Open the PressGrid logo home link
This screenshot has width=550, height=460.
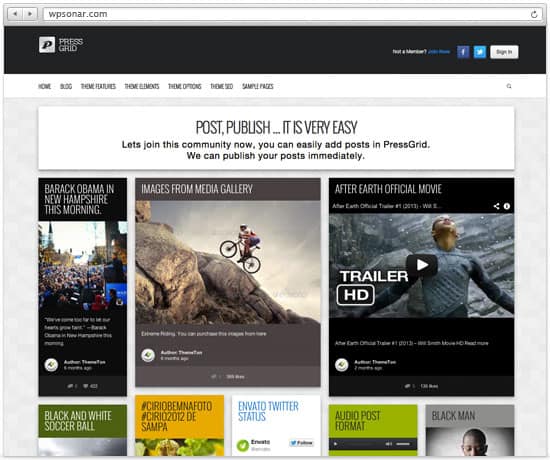pyautogui.click(x=61, y=45)
